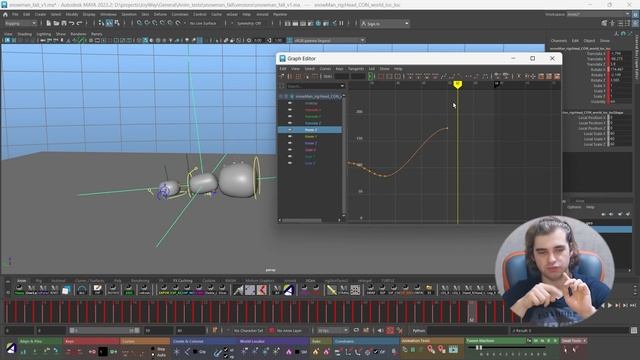Toggle Translate X curve visibility in Graph Editor
640x360 pixels.
coord(290,110)
